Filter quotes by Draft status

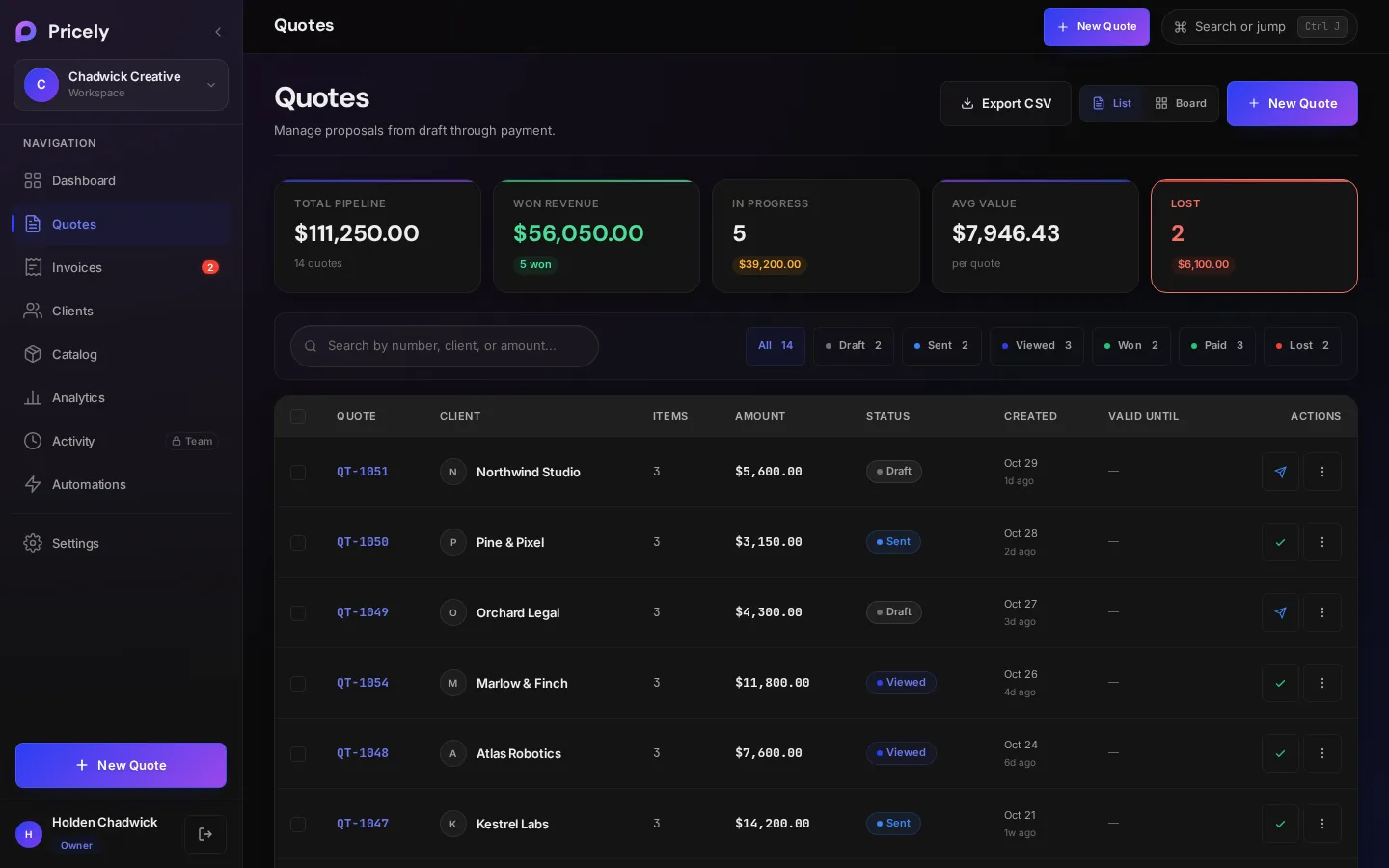tap(854, 346)
